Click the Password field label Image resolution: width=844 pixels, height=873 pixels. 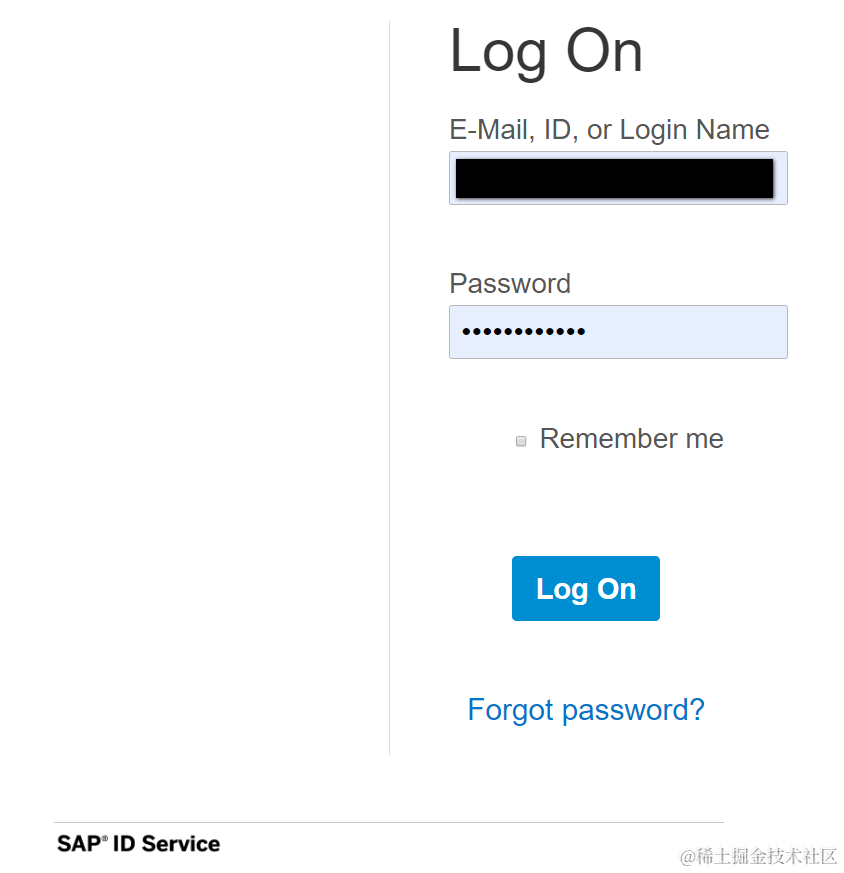(510, 284)
